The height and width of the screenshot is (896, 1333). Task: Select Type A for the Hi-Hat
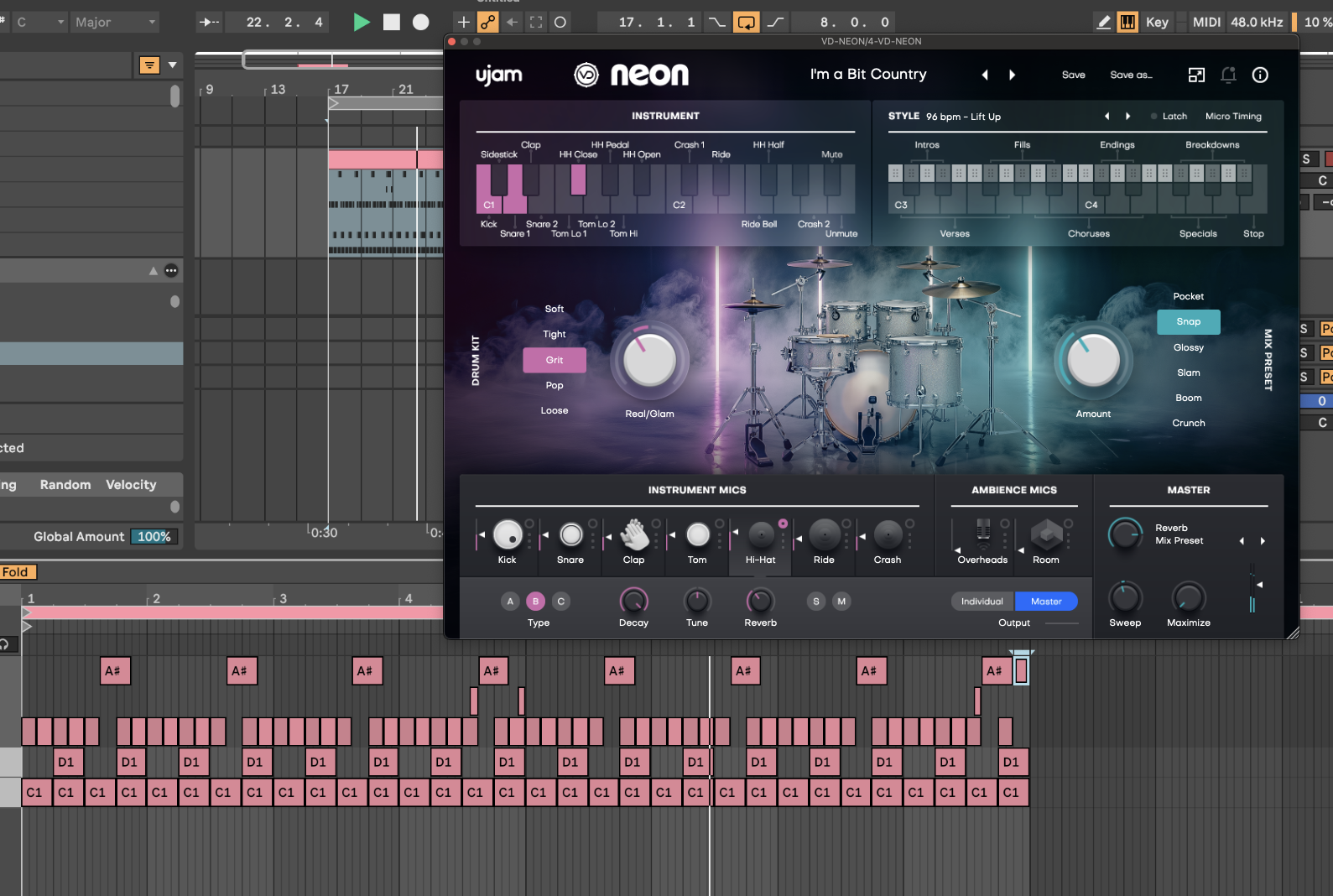[510, 602]
